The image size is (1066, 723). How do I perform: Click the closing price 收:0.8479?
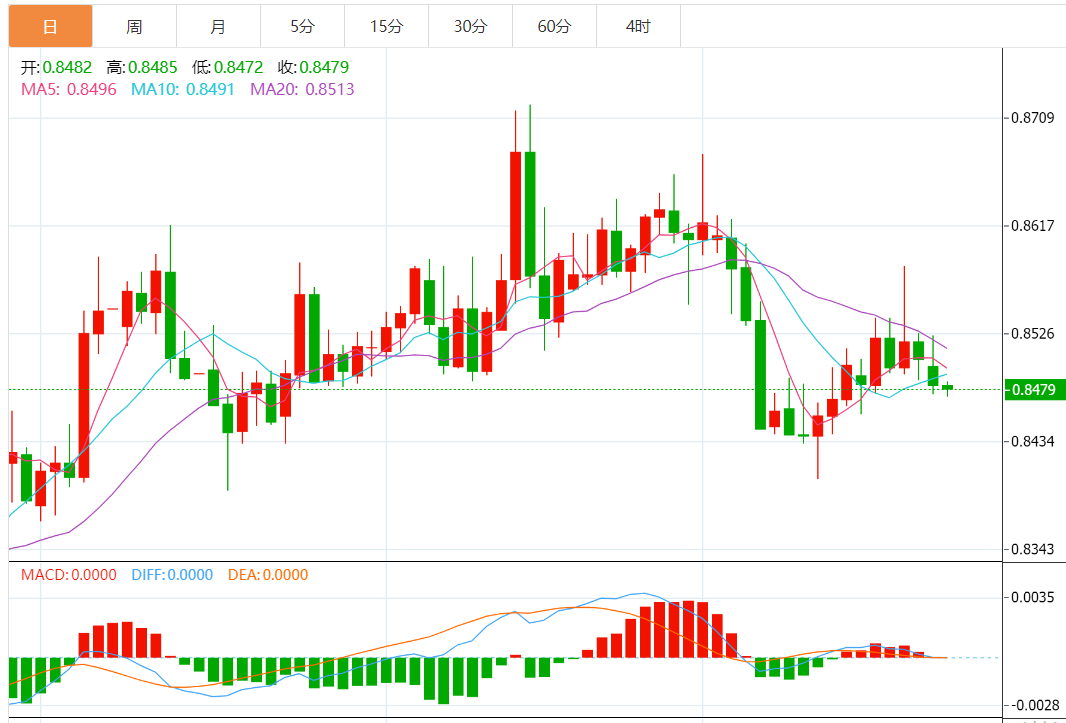(313, 67)
